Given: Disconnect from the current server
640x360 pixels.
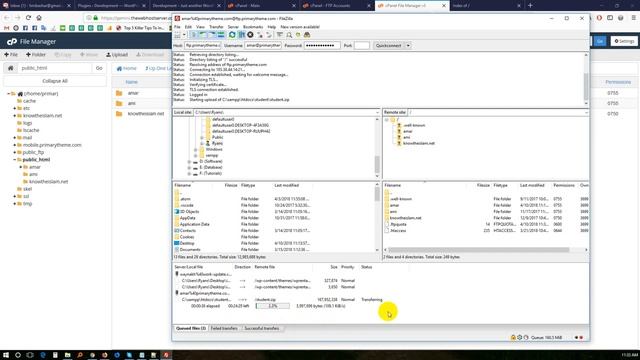Looking at the screenshot, I should click(x=260, y=35).
